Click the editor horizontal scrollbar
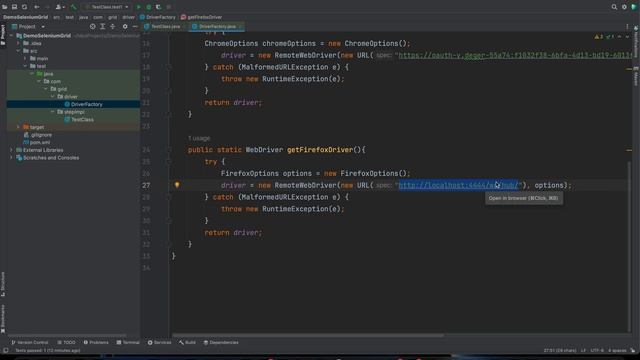The width and height of the screenshot is (640, 360). 308,336
